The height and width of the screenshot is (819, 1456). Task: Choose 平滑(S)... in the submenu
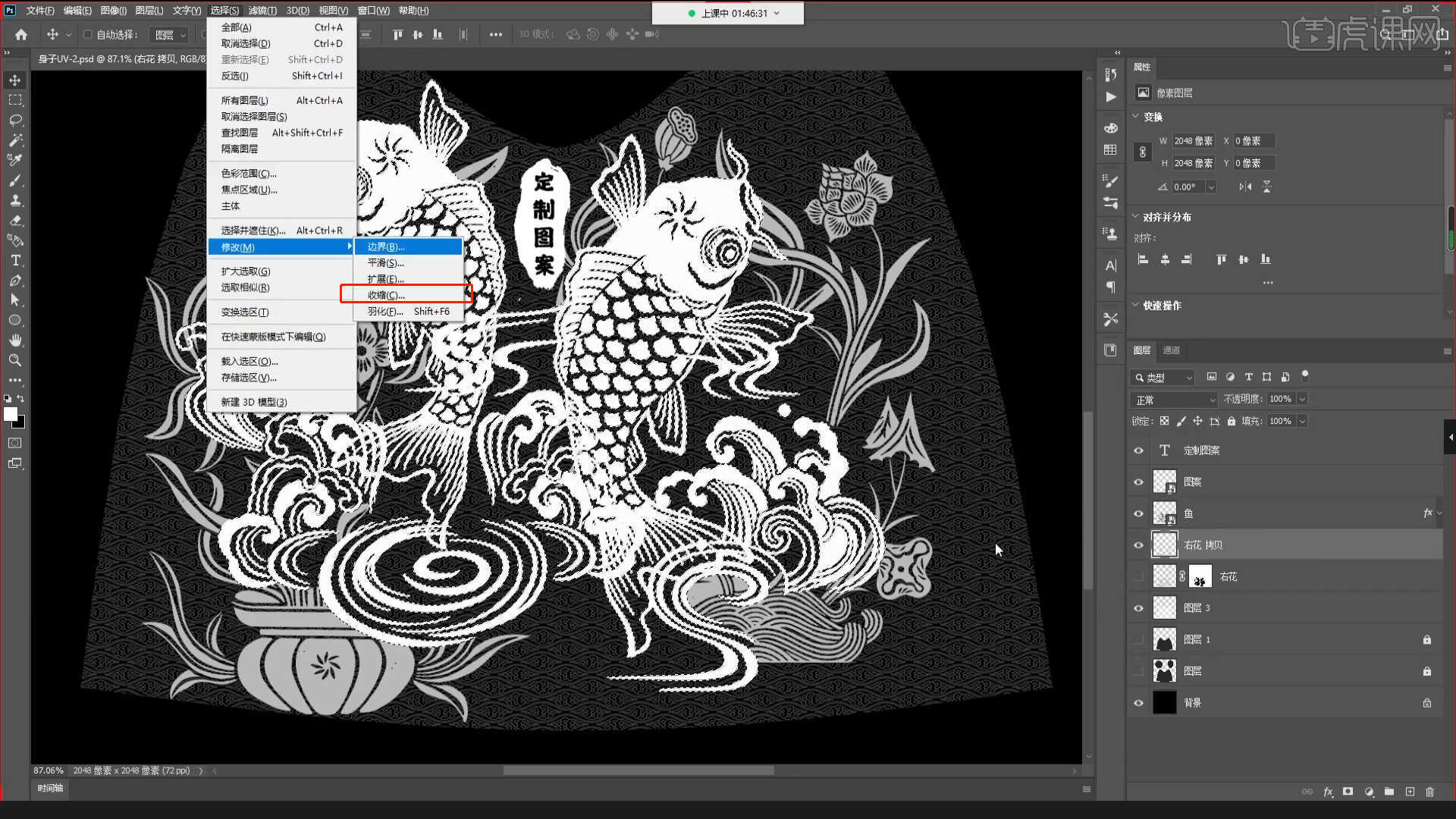click(x=409, y=263)
